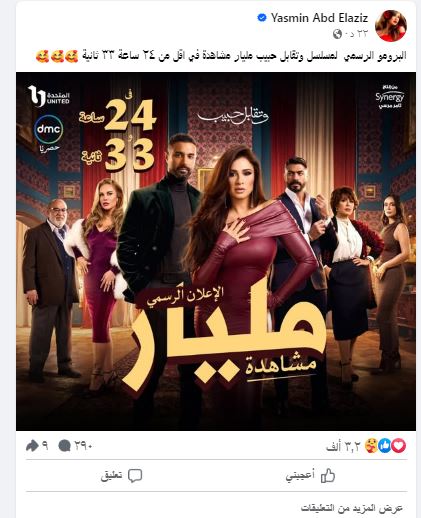Open the series poster image
Image resolution: width=421 pixels, height=518 pixels.
pos(216,251)
